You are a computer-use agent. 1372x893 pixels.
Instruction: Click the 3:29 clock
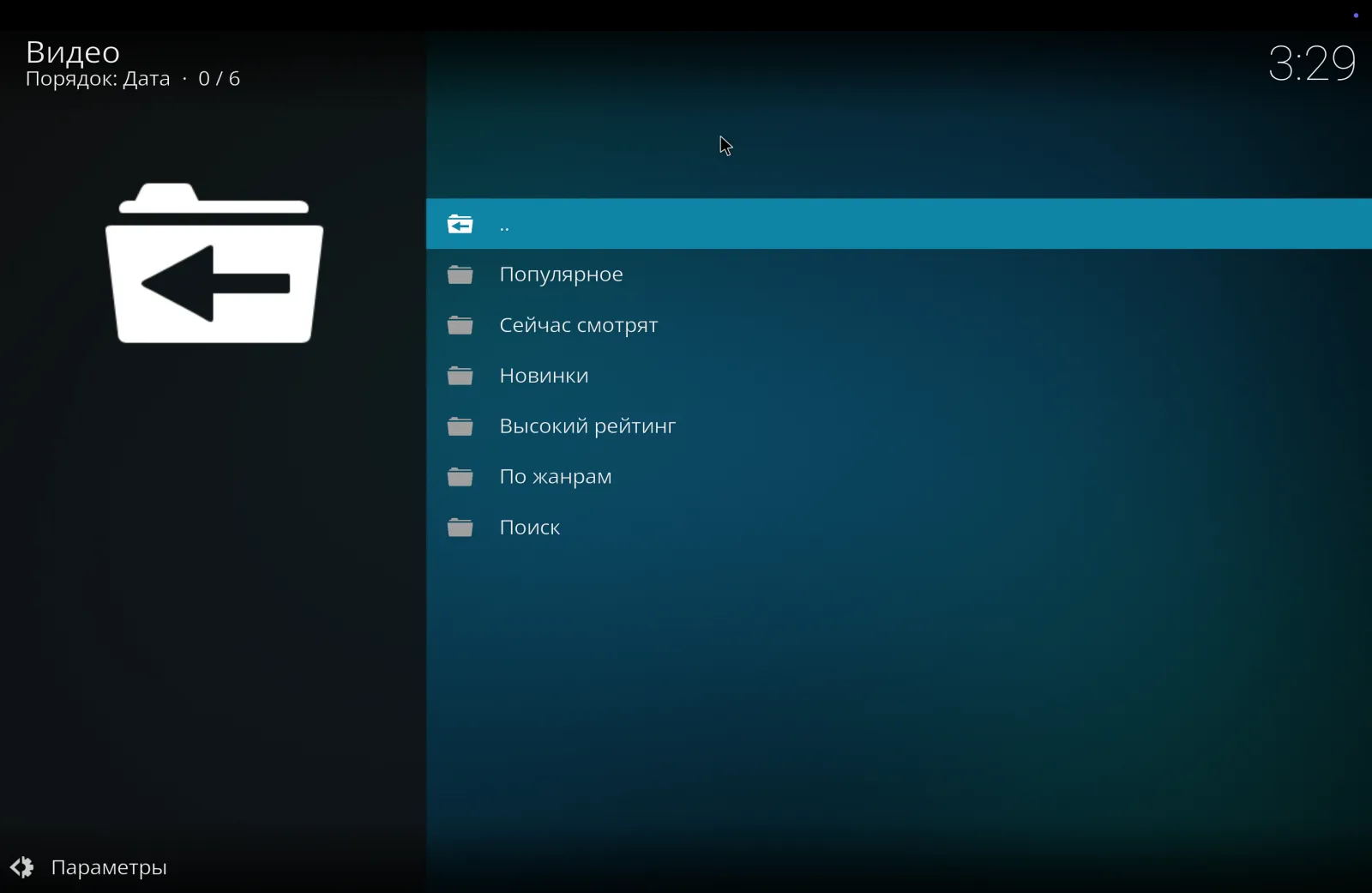pos(1312,63)
